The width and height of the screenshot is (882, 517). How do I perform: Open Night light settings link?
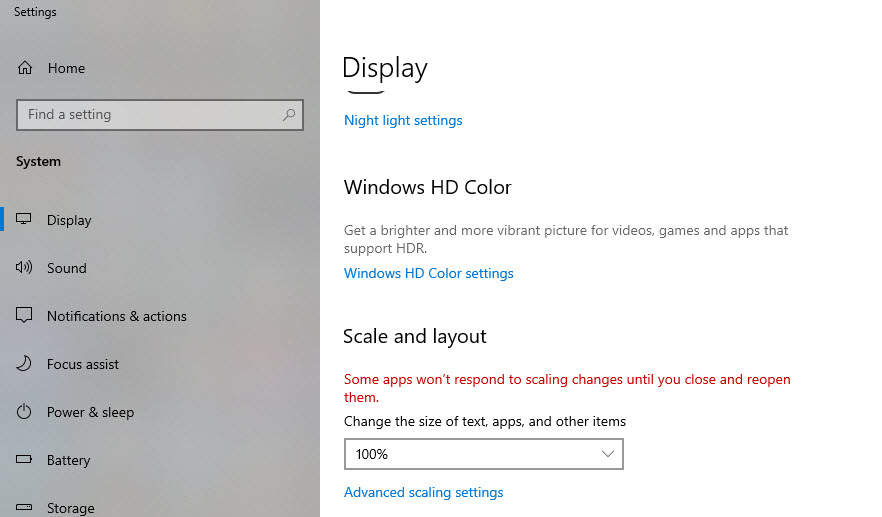(x=403, y=120)
